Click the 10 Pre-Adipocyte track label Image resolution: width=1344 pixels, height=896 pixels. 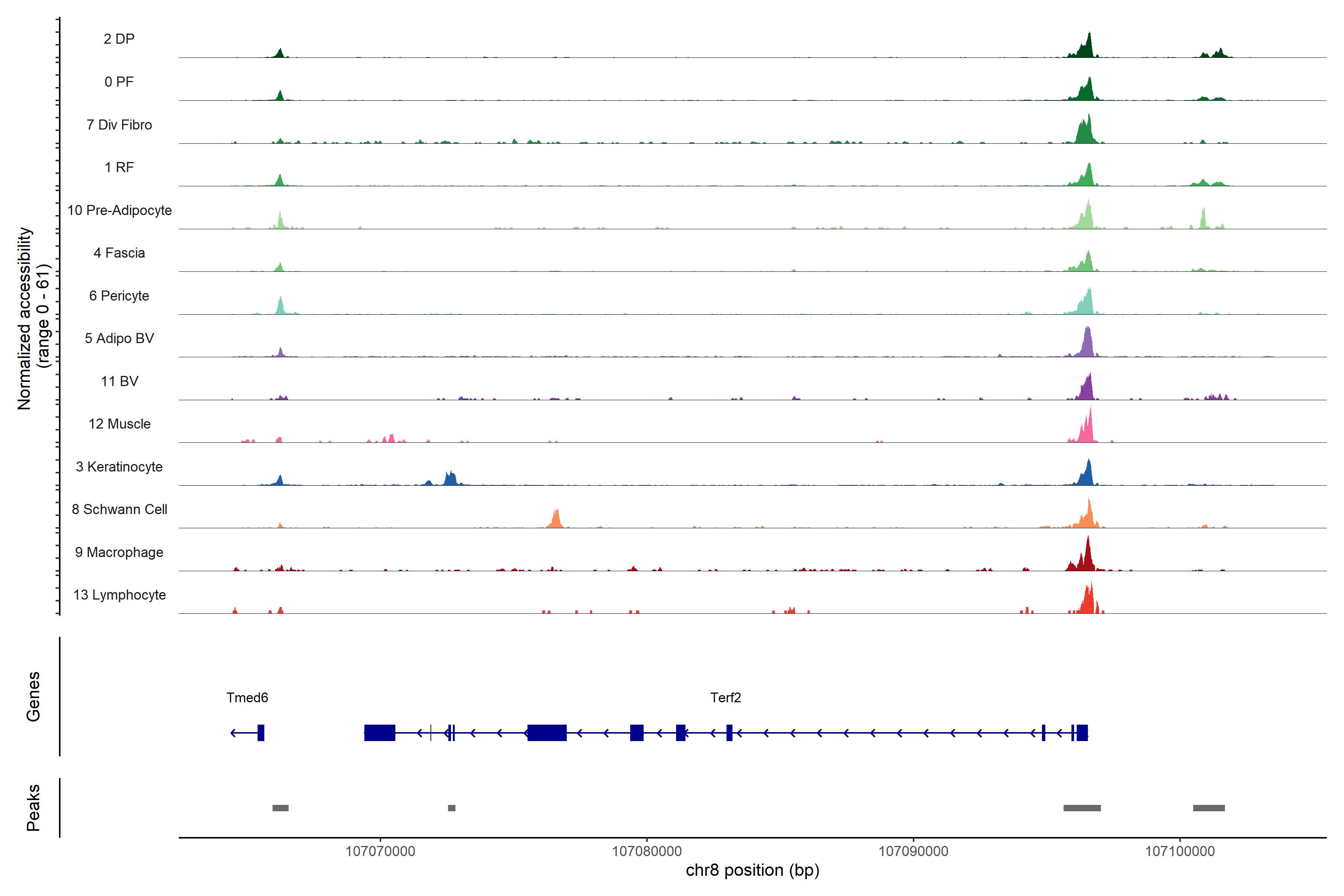[119, 210]
